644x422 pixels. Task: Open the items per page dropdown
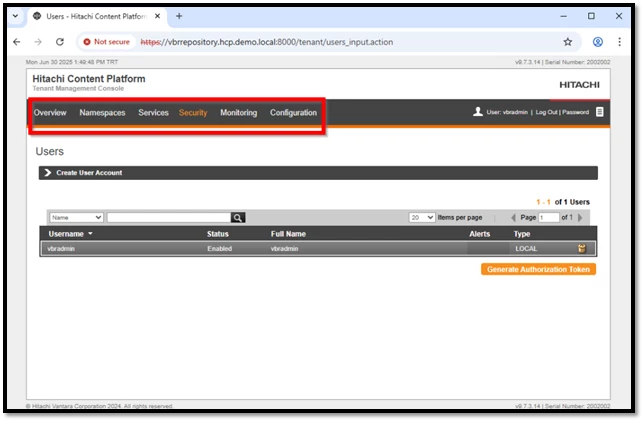[x=422, y=217]
